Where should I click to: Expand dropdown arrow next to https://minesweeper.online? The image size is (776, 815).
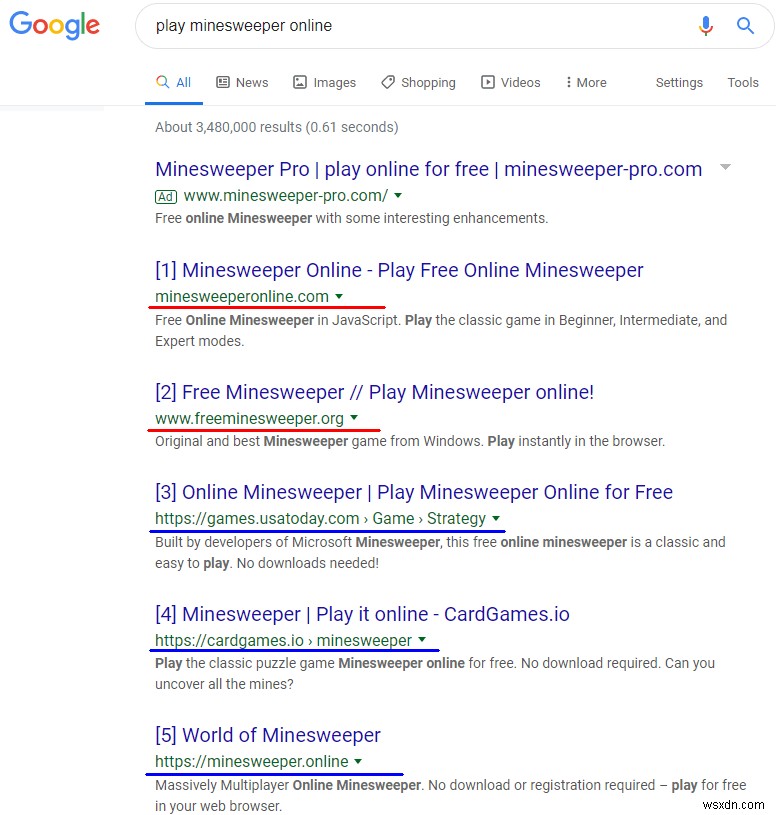(358, 761)
